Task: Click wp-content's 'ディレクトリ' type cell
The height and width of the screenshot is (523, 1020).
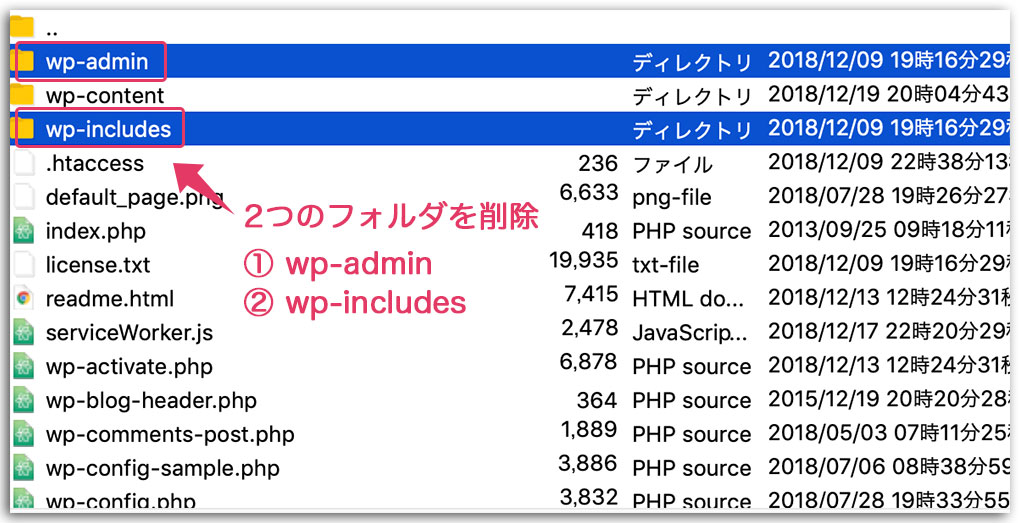Action: [x=692, y=96]
